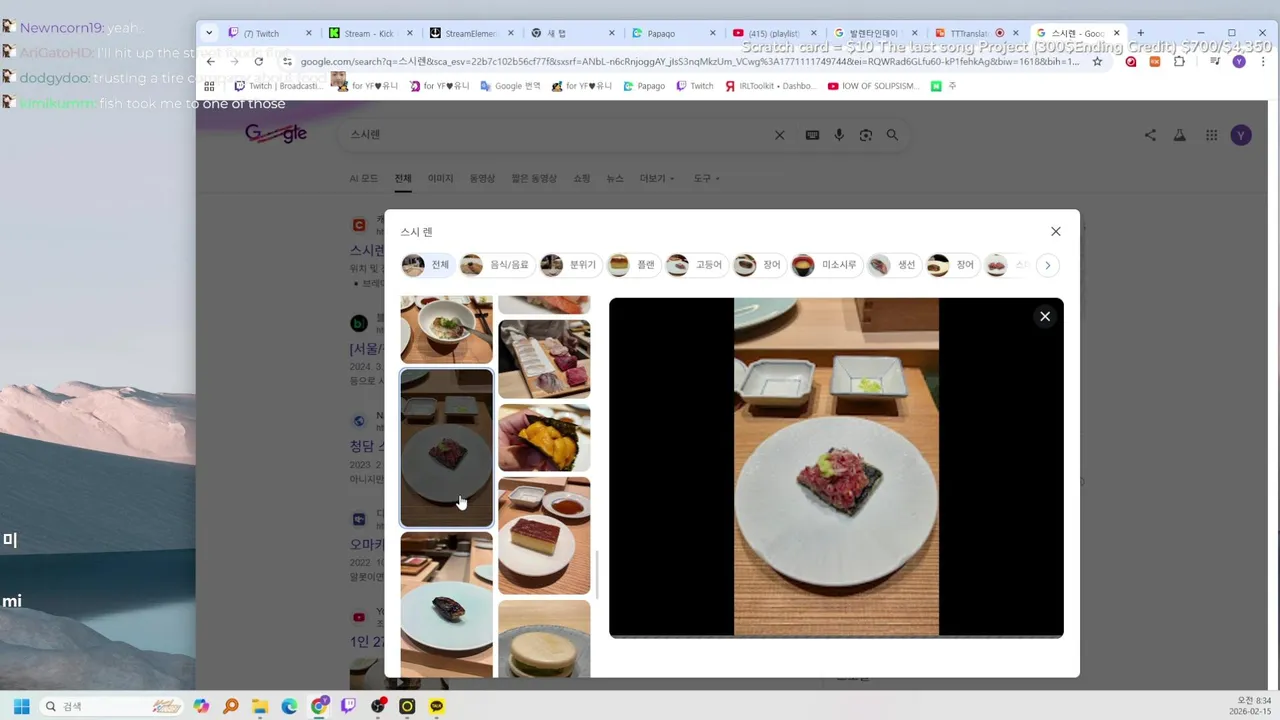Image resolution: width=1280 pixels, height=720 pixels.
Task: Open the IRLToolkit Dashboard bookmark
Action: point(772,86)
